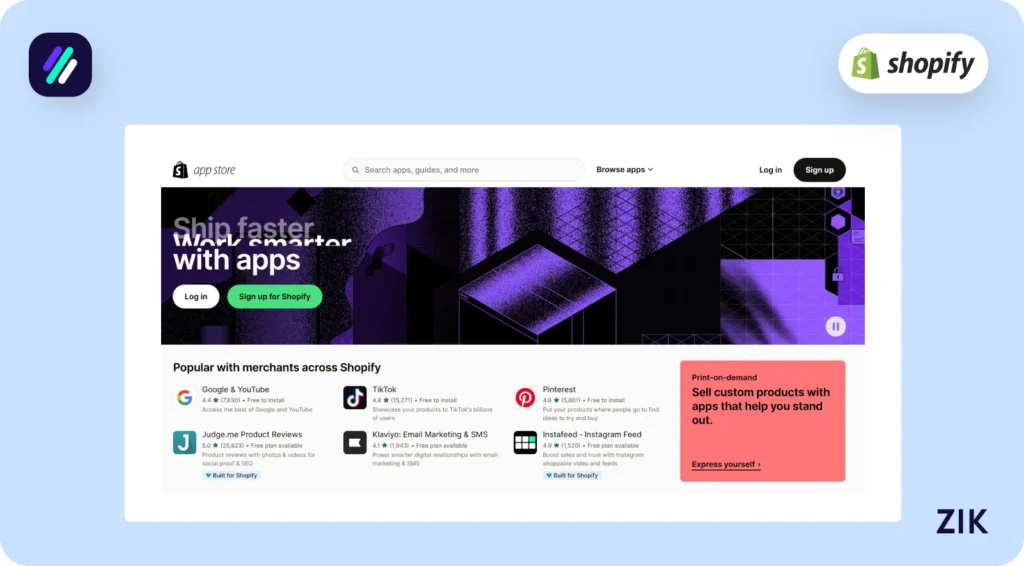Open the Express yourself link

725,465
